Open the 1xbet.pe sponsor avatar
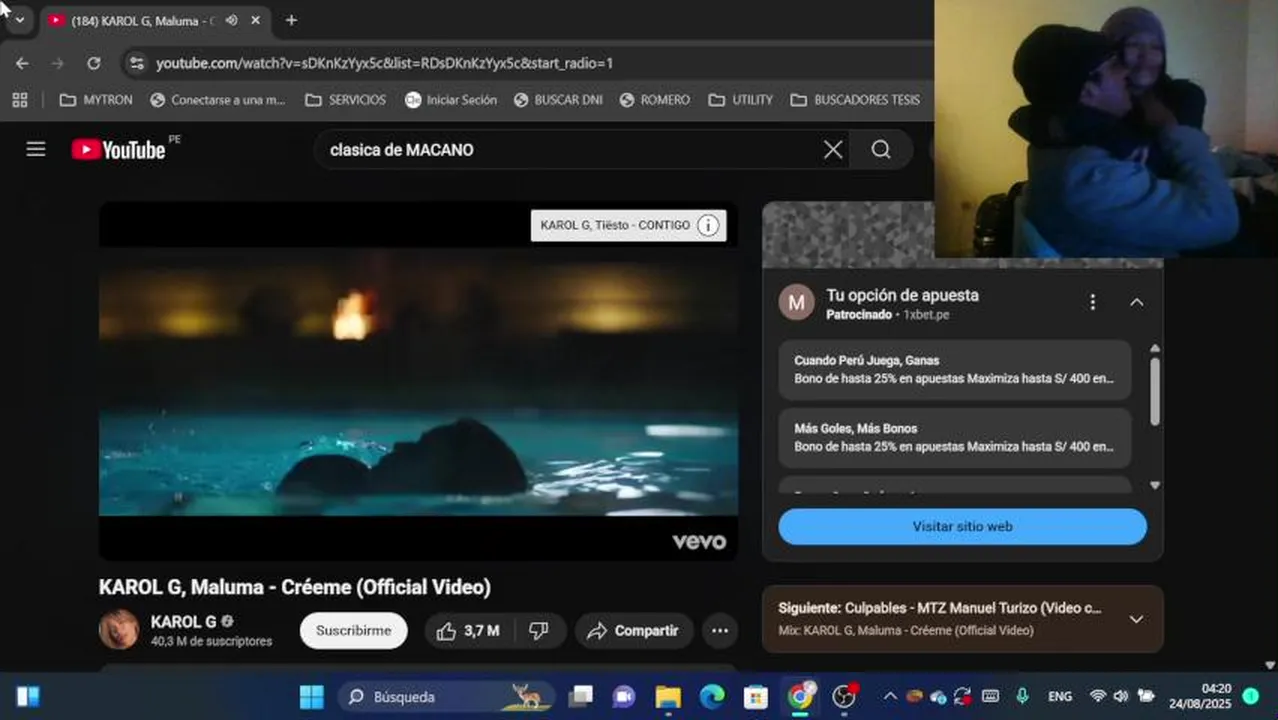 (797, 302)
